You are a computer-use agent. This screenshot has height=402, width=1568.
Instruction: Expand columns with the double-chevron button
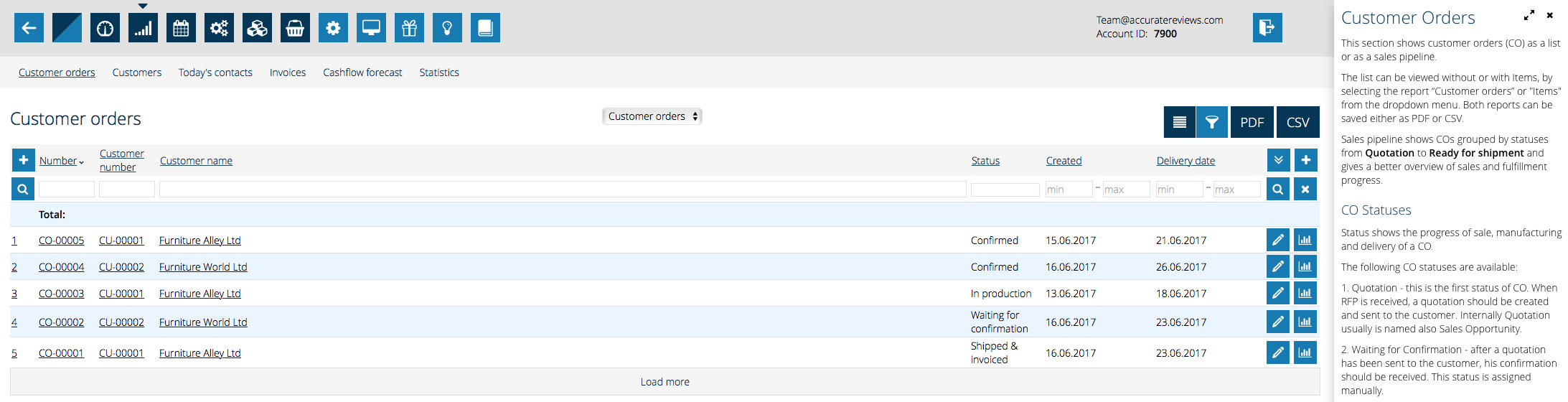(1277, 160)
